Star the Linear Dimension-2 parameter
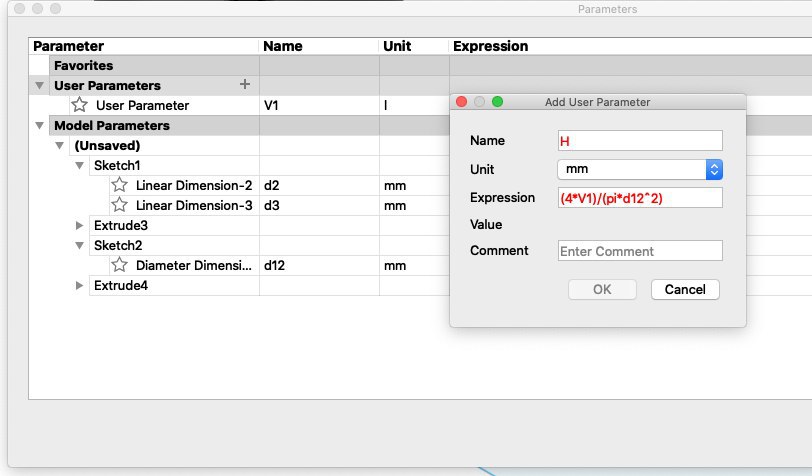The width and height of the screenshot is (812, 476). pos(119,184)
